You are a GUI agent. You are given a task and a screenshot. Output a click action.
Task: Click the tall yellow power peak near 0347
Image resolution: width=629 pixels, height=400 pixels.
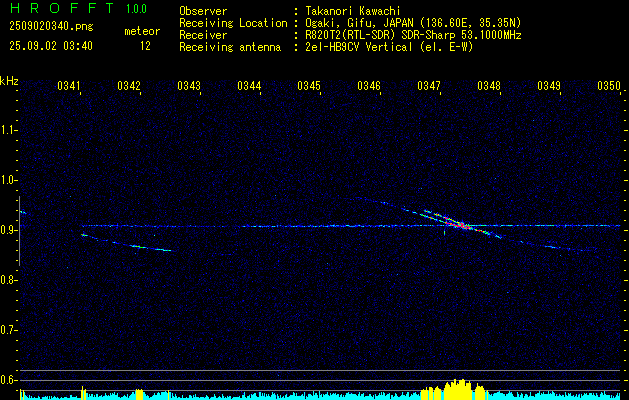[459, 389]
